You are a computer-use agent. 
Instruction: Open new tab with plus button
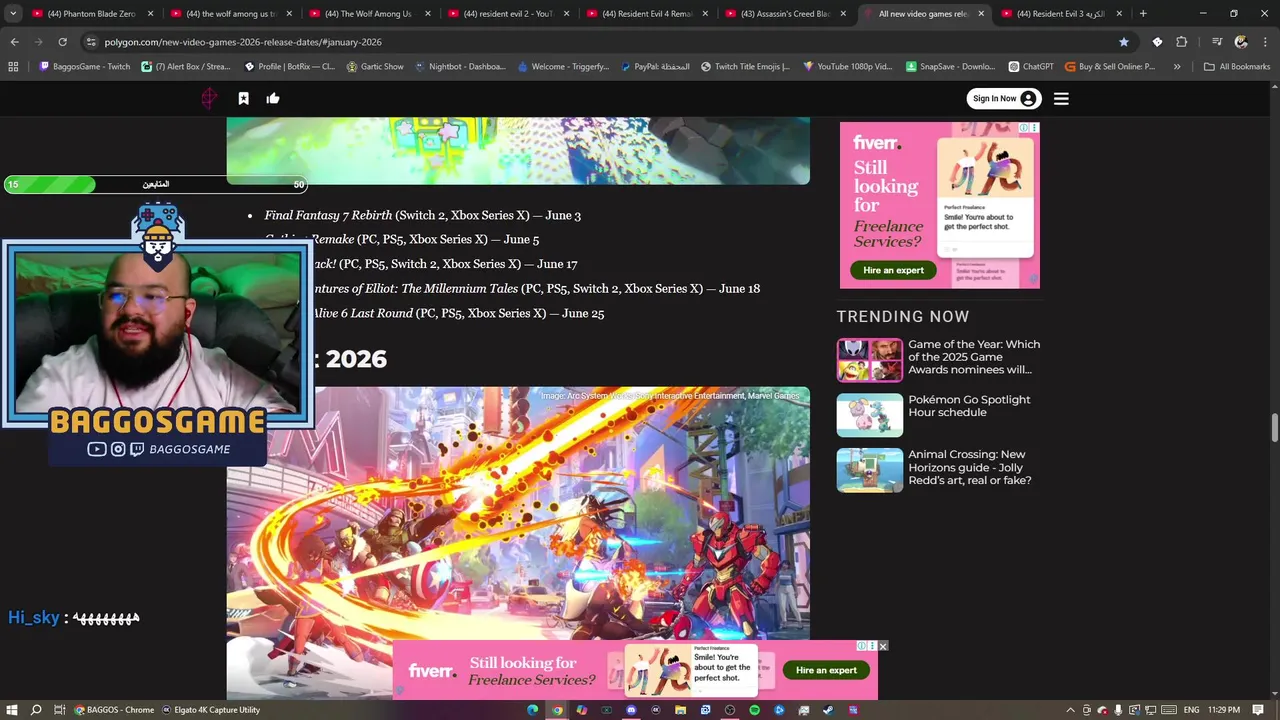pos(1143,14)
